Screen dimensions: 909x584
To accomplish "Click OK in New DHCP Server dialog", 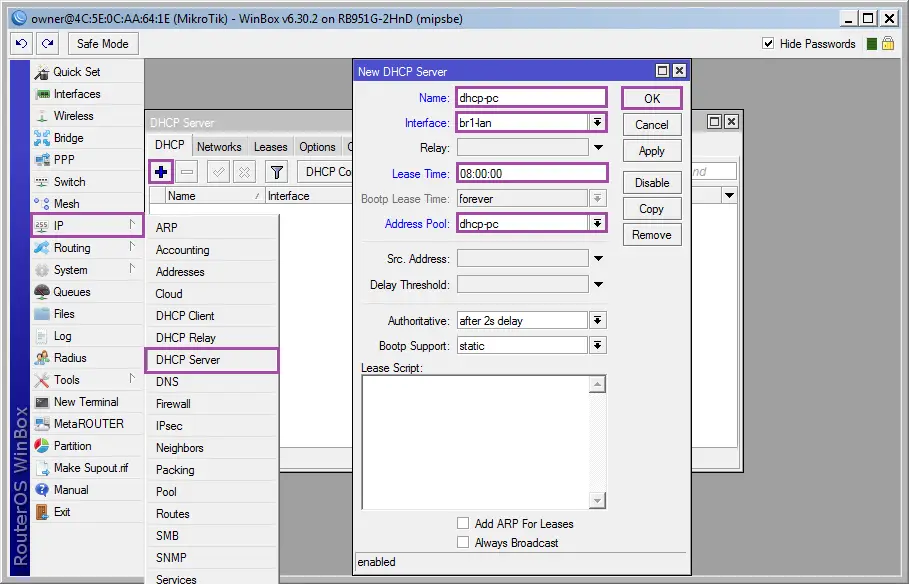I will [x=652, y=99].
